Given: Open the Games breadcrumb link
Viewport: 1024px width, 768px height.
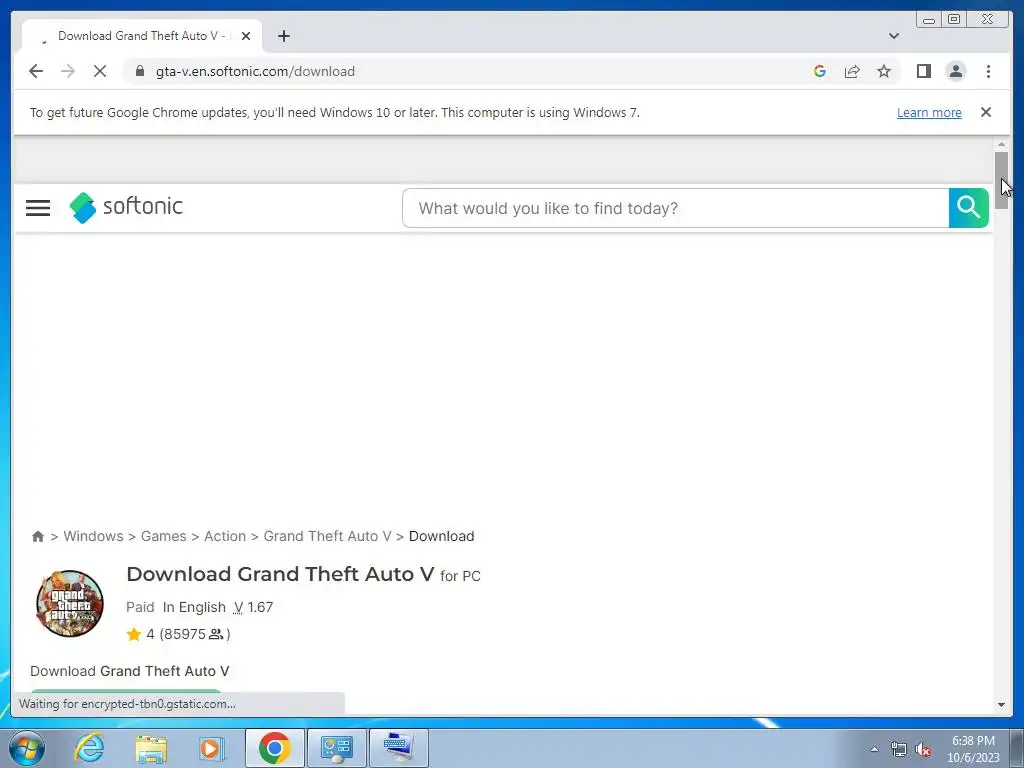Looking at the screenshot, I should point(163,536).
